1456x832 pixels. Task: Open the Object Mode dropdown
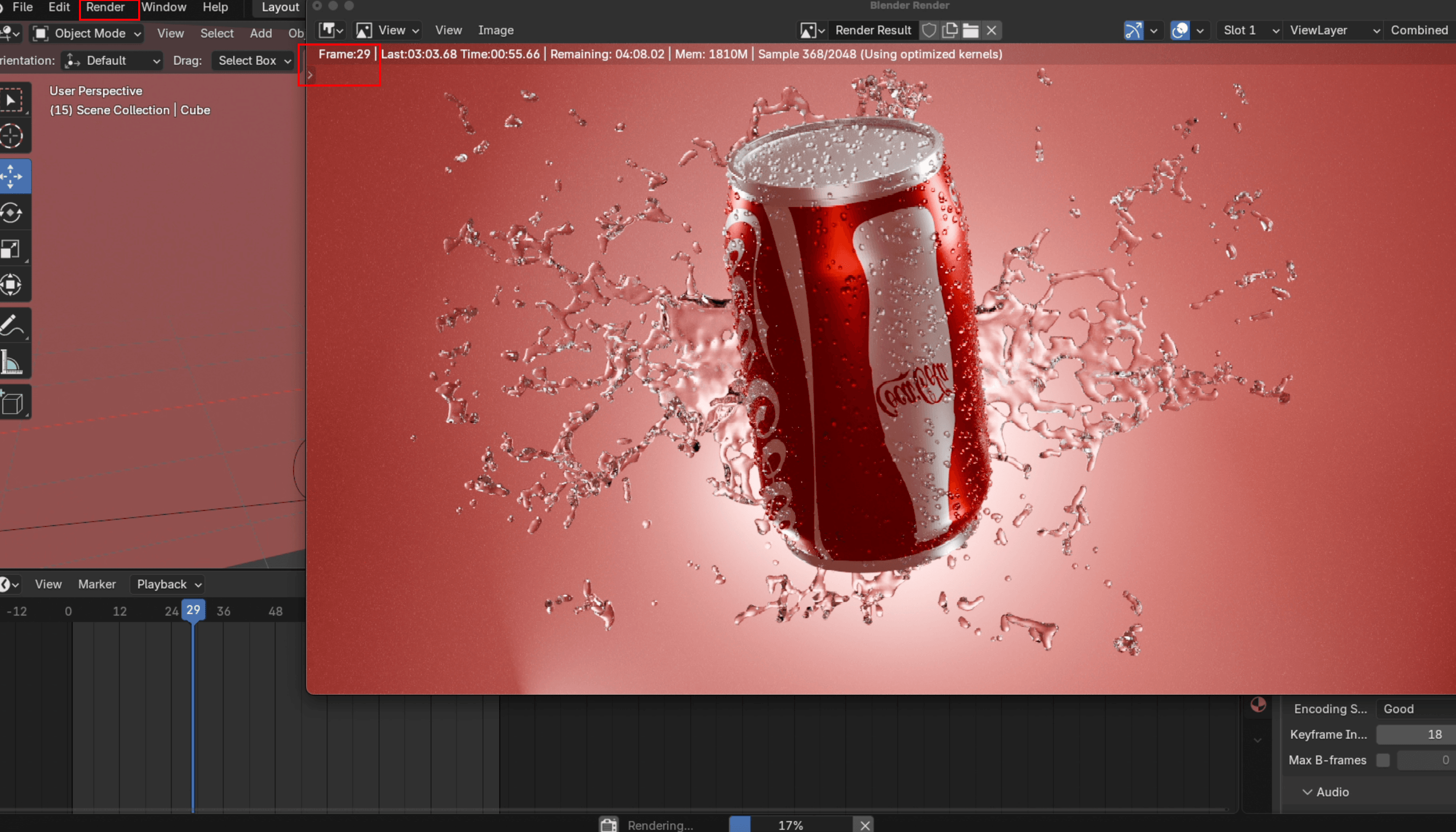tap(87, 33)
